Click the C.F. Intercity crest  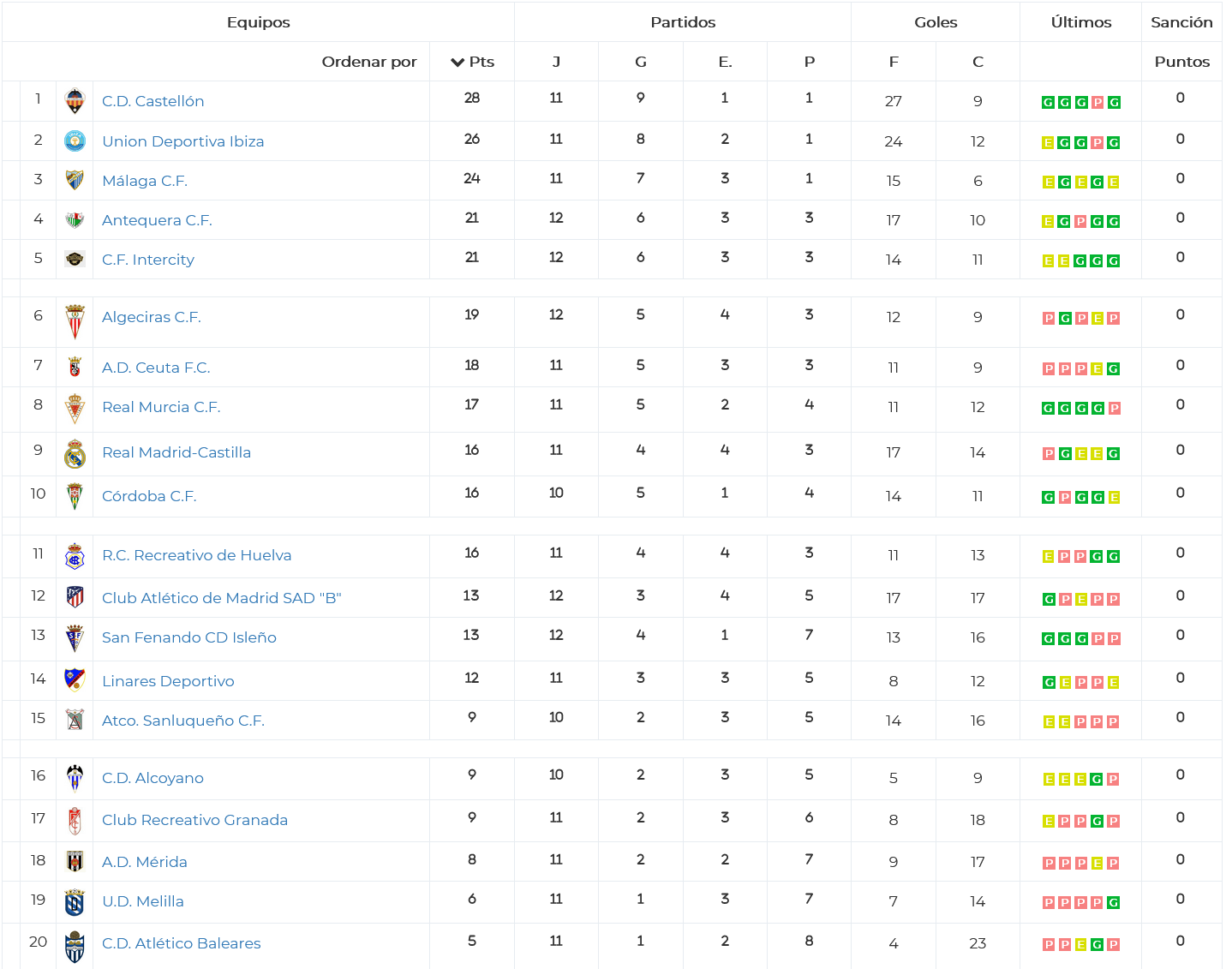click(x=75, y=259)
